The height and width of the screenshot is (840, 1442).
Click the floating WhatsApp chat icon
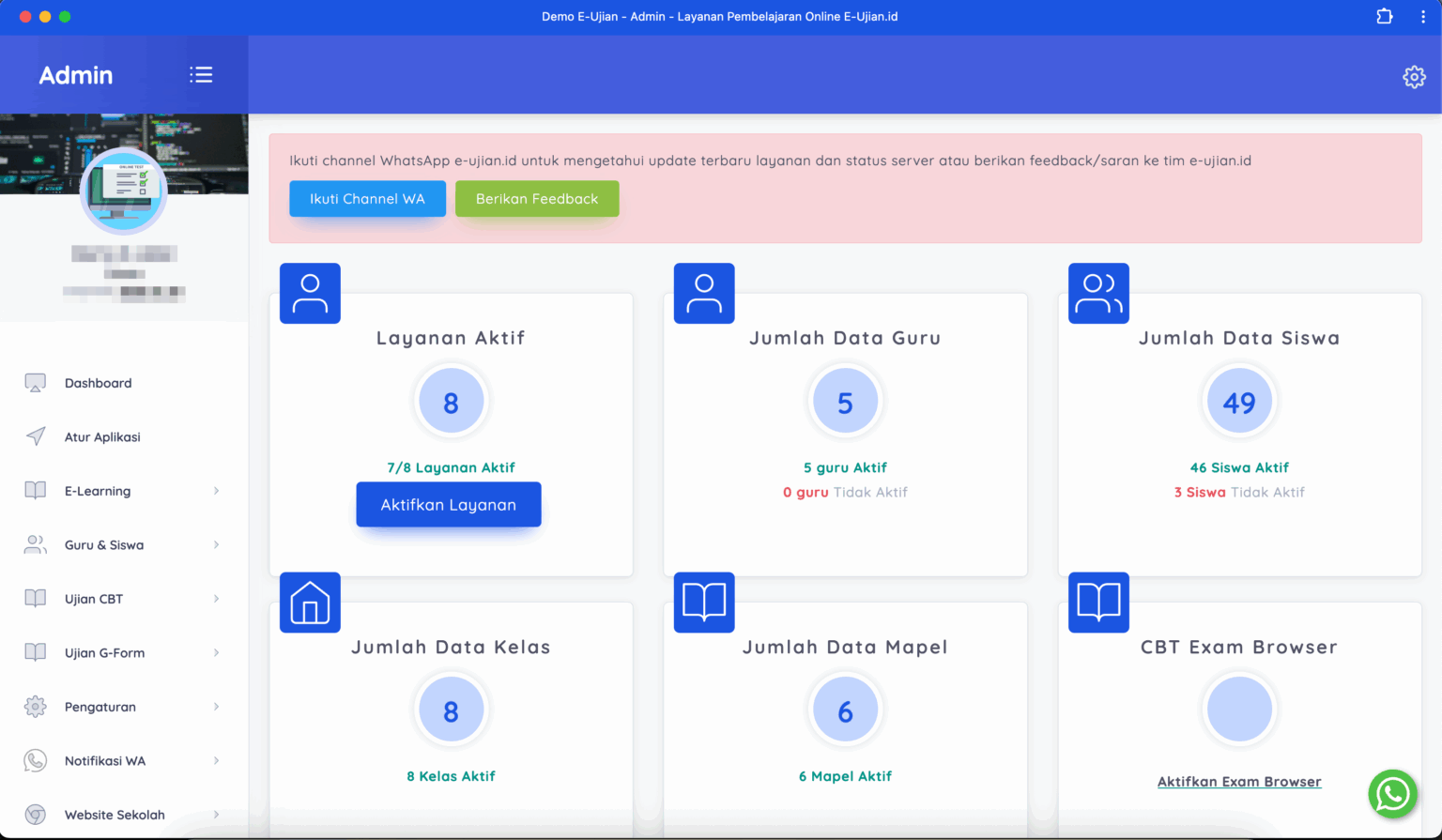click(x=1392, y=794)
